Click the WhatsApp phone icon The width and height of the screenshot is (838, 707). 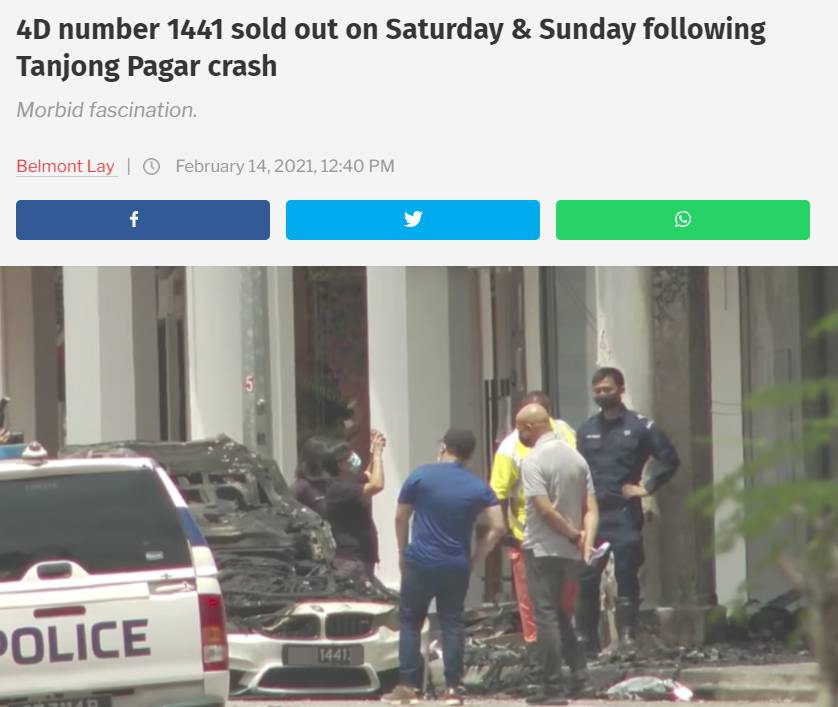click(x=682, y=219)
